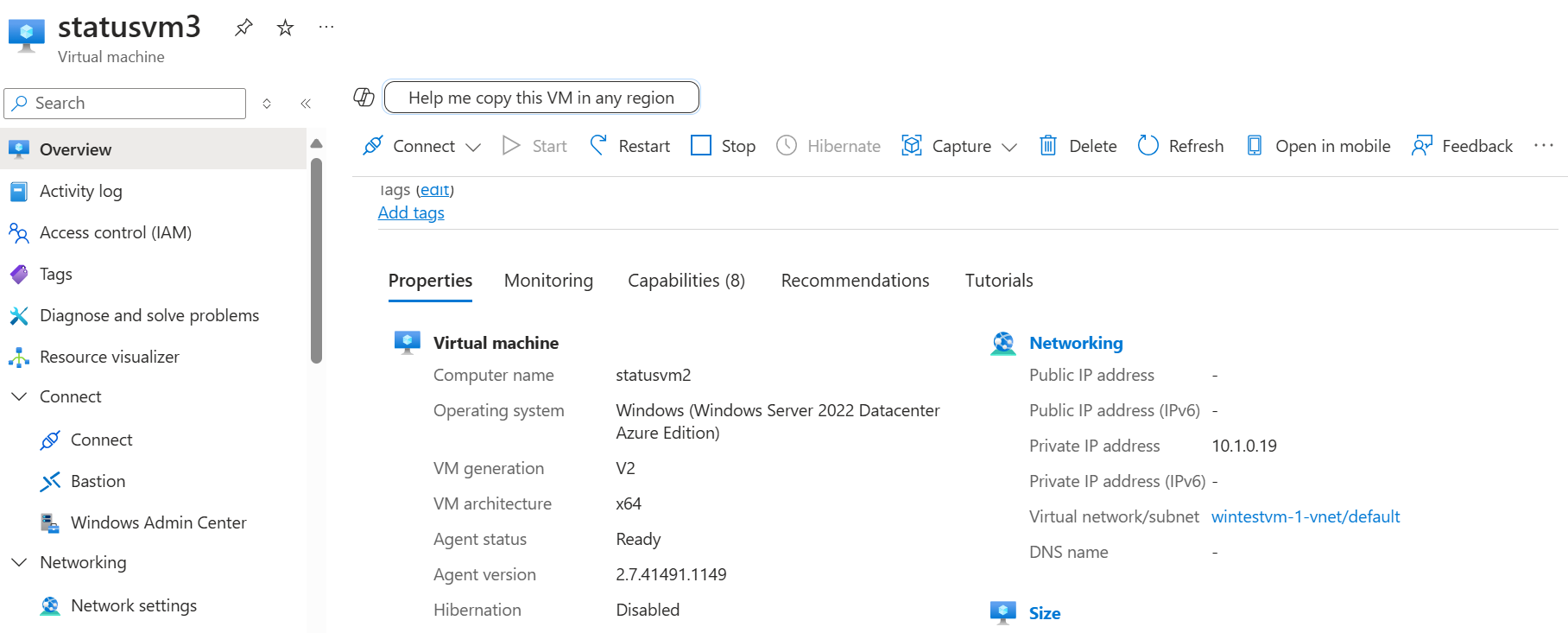This screenshot has height=633, width=1568.
Task: Send feedback using the Feedback button
Action: coord(1462,146)
